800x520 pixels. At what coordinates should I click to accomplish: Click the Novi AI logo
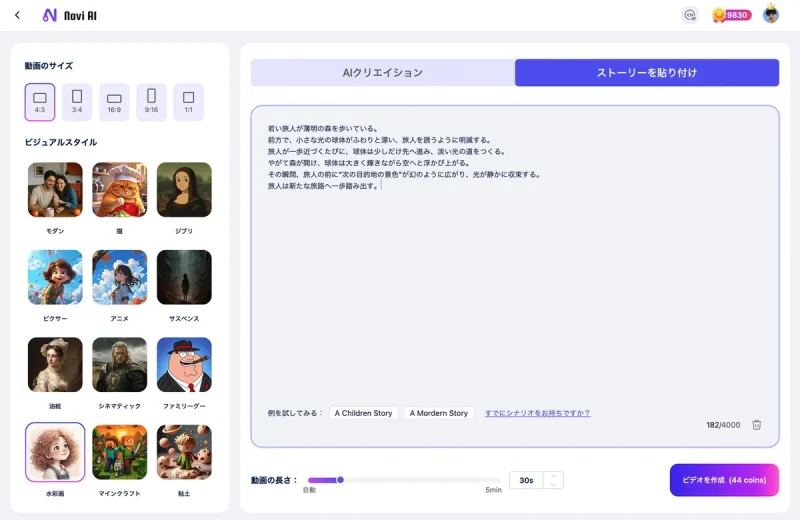[x=70, y=15]
